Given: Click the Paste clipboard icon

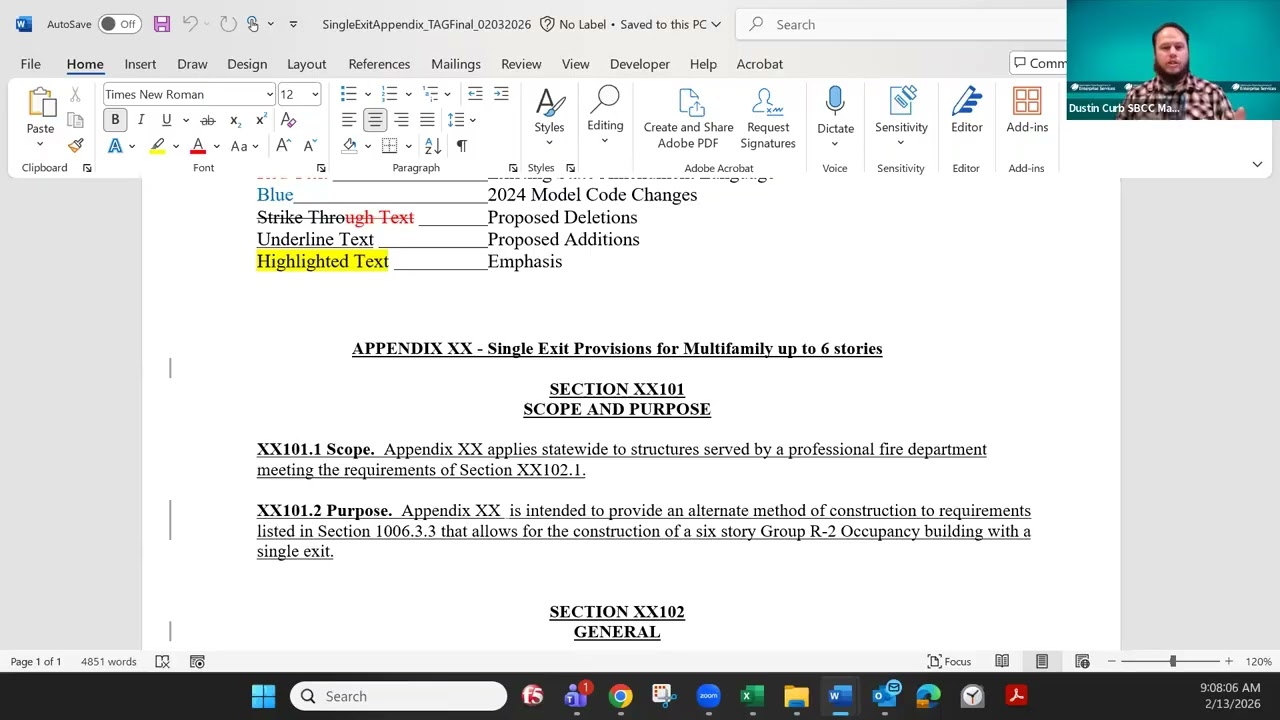Looking at the screenshot, I should [x=41, y=102].
